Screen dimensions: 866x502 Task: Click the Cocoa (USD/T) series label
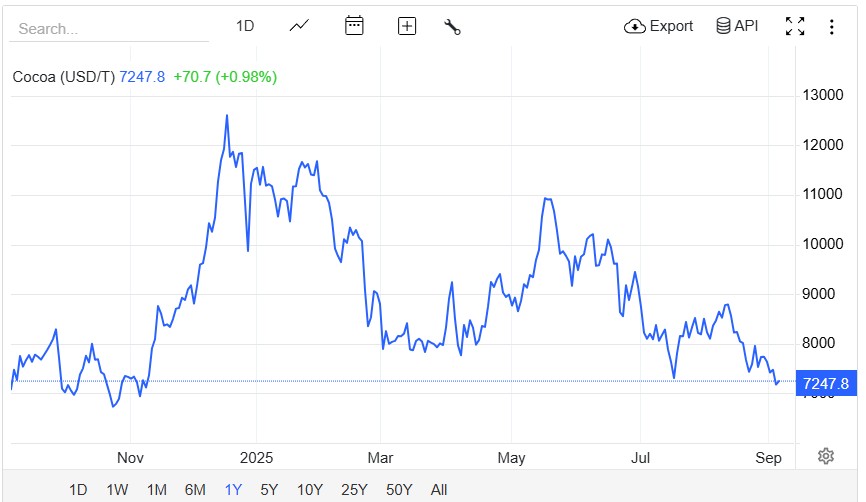[x=64, y=77]
